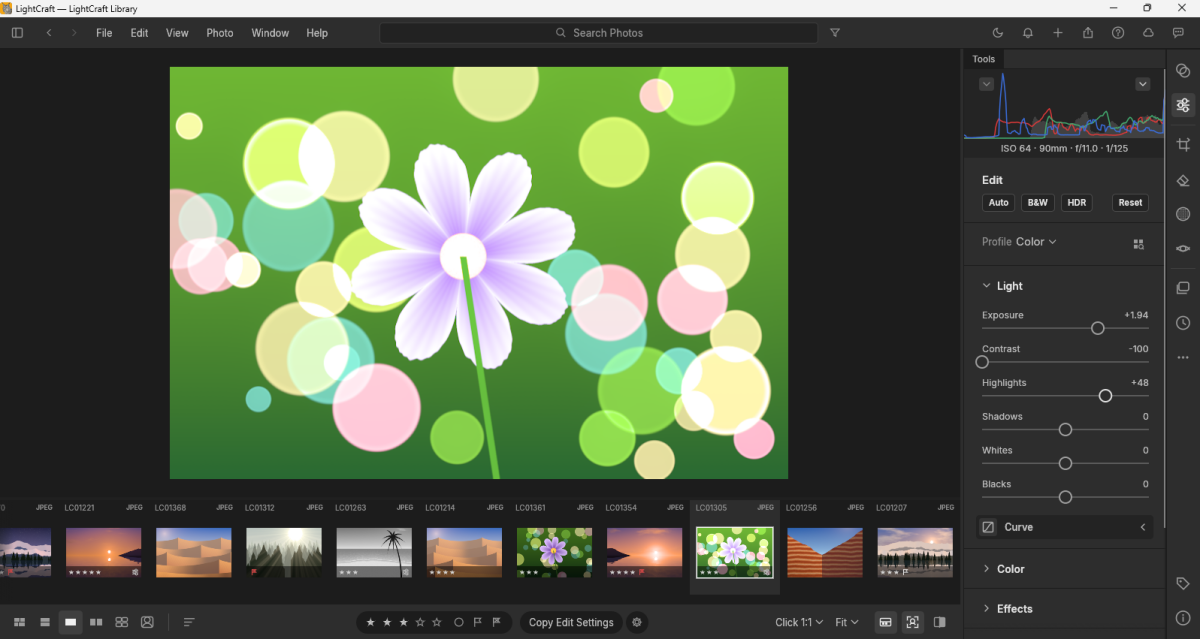Select the Crop tool in the right sidebar
Viewport: 1200px width, 639px height.
[x=1183, y=145]
